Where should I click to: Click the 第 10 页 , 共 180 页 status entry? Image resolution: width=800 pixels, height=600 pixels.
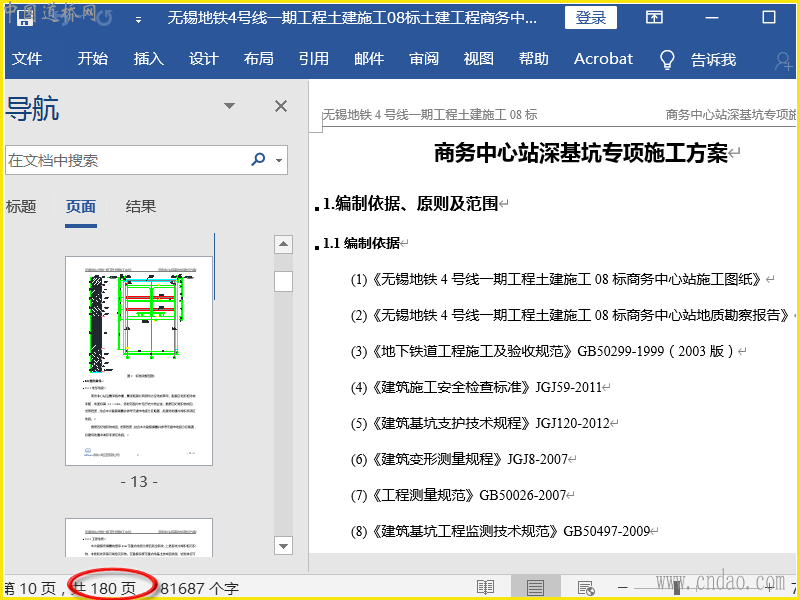tap(70, 588)
